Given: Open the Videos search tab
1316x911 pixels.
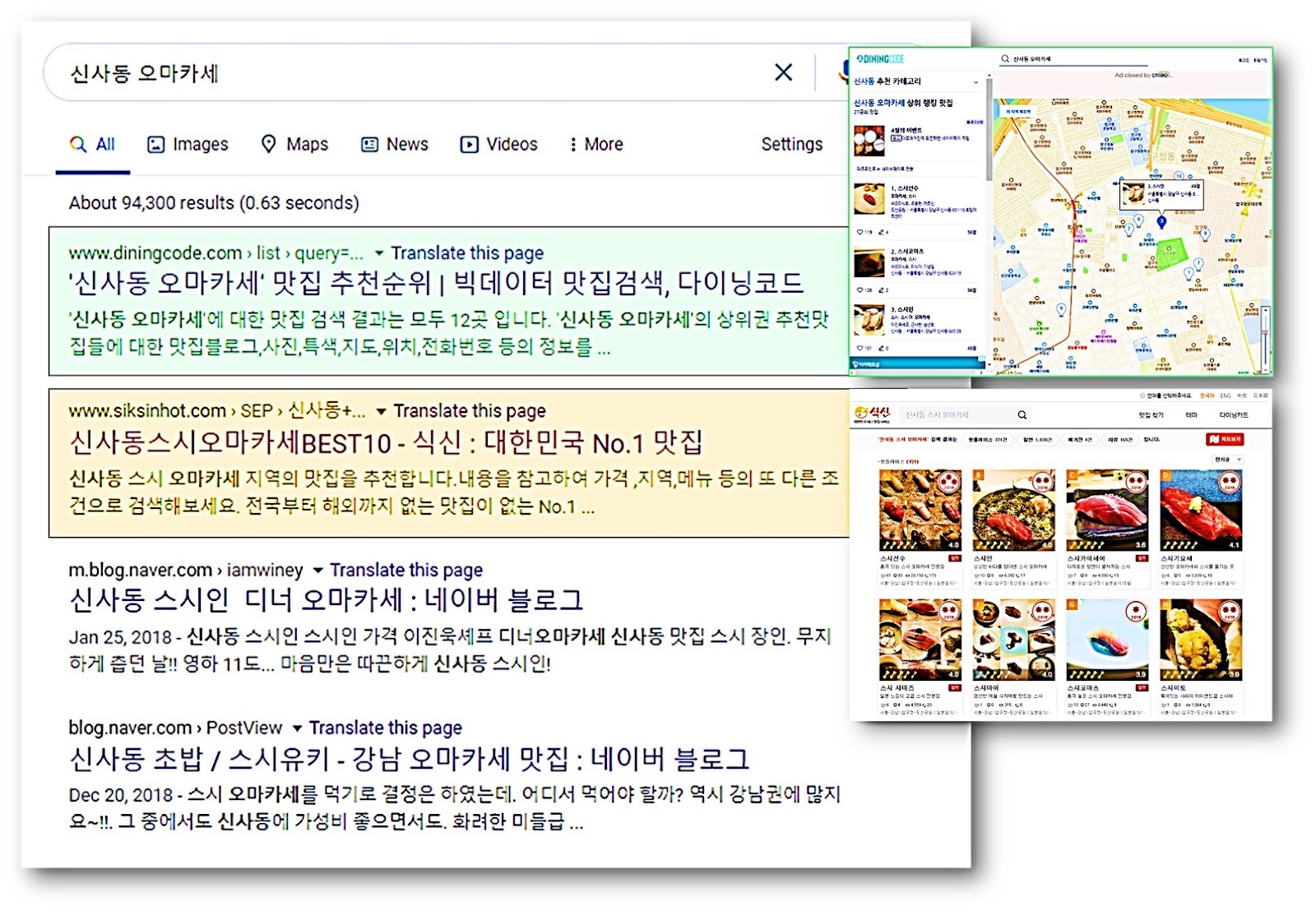Looking at the screenshot, I should pyautogui.click(x=498, y=145).
